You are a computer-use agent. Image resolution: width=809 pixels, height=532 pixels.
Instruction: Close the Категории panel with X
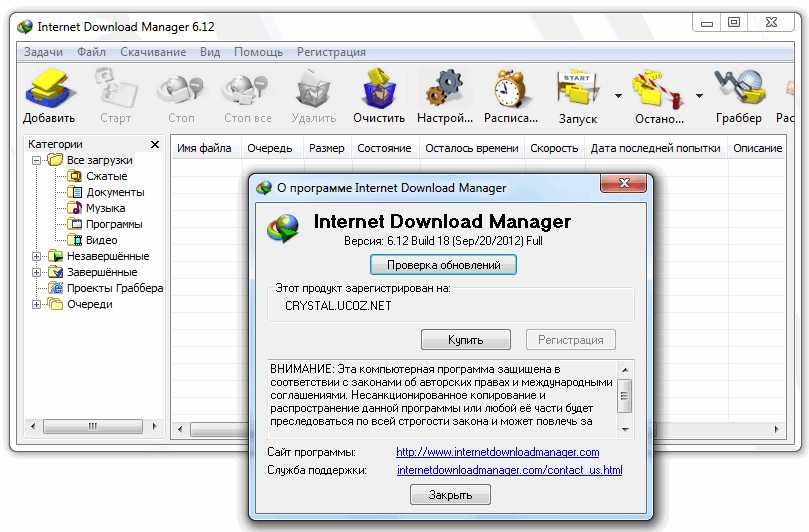(x=155, y=144)
